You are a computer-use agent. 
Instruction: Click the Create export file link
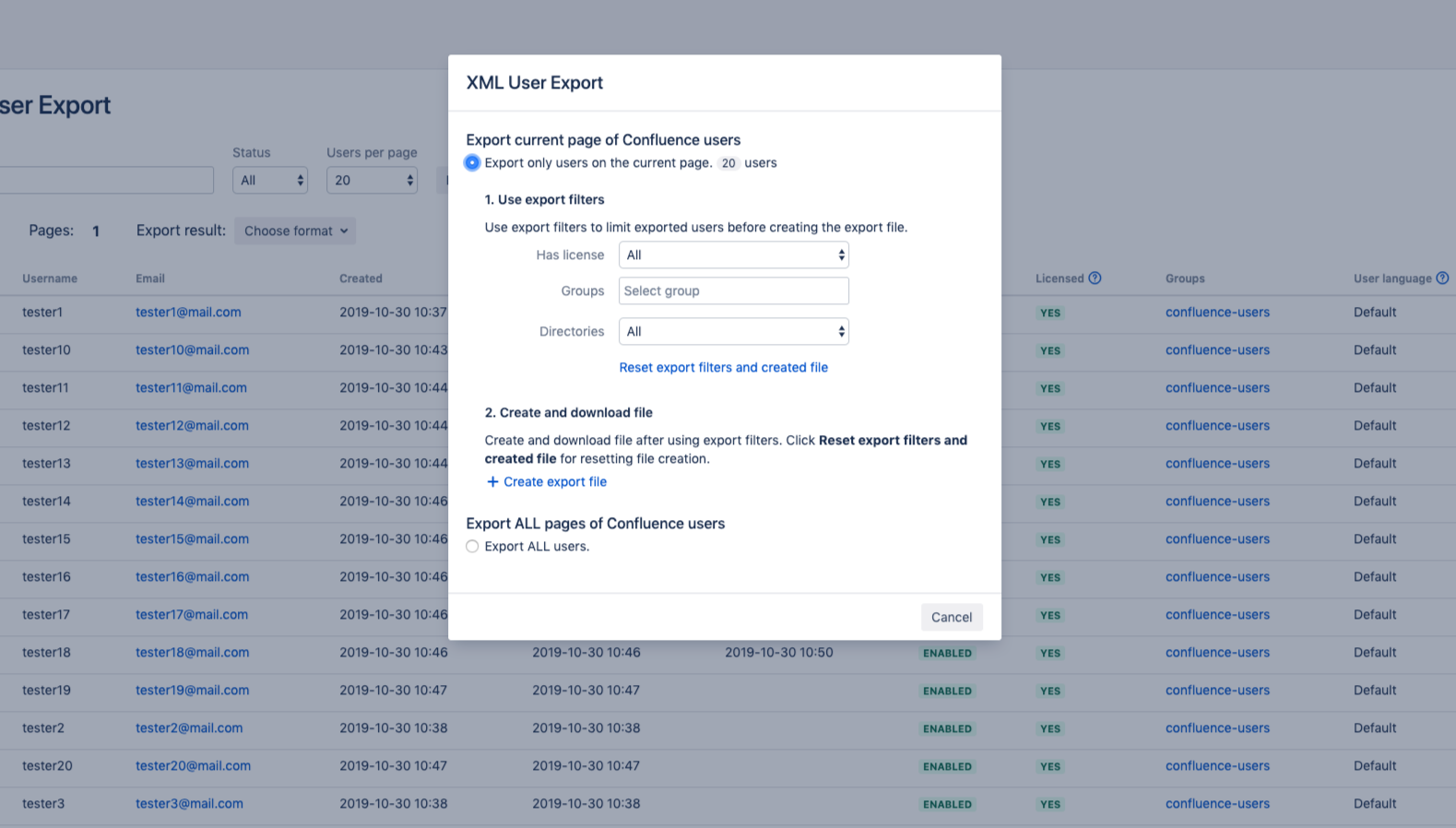pos(546,481)
